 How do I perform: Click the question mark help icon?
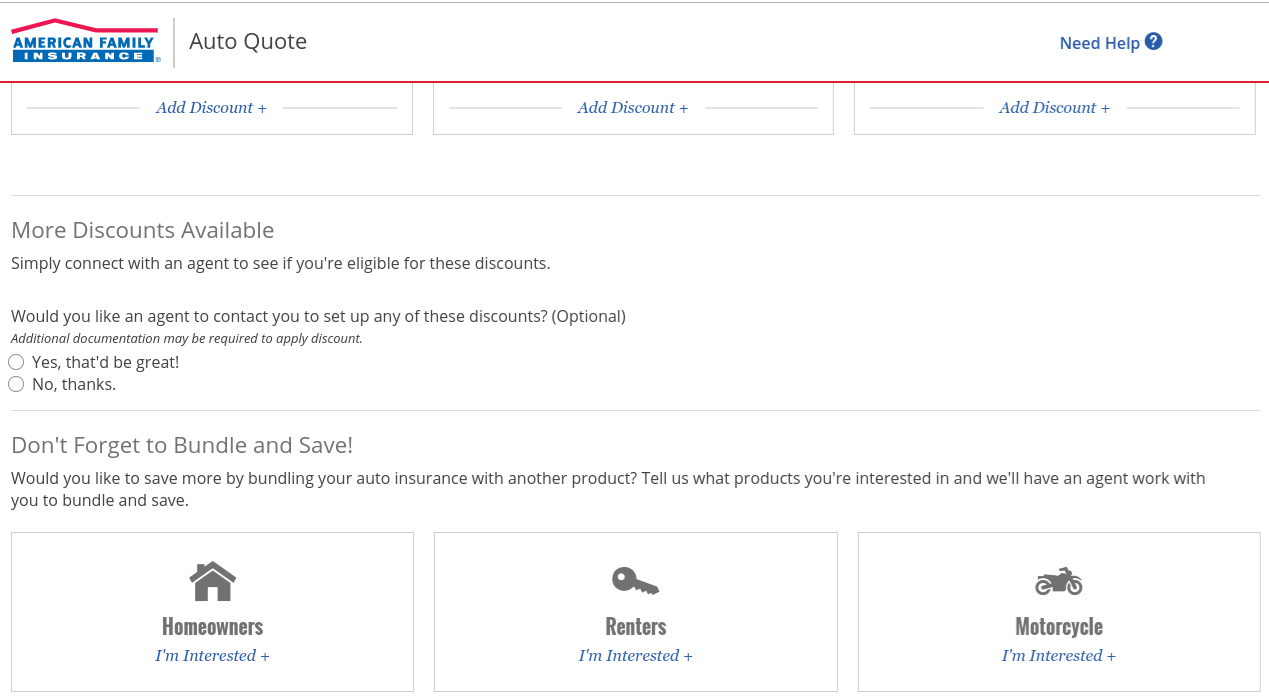pos(1153,42)
